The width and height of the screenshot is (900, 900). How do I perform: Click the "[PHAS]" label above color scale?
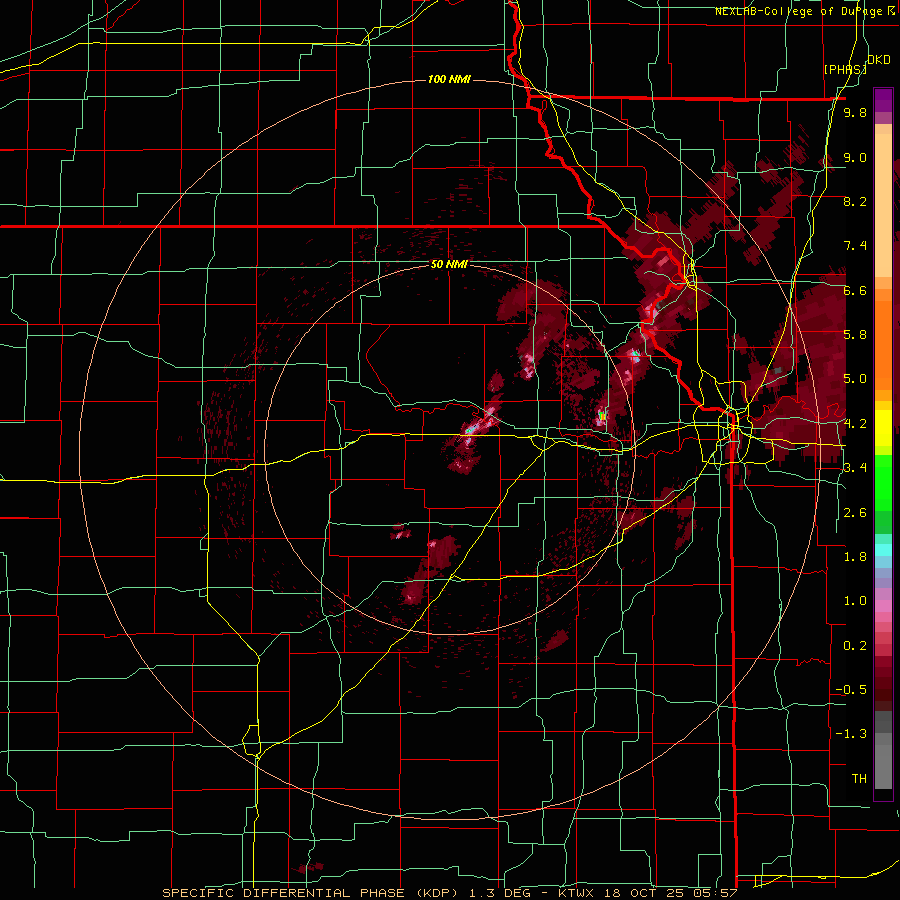tap(844, 70)
